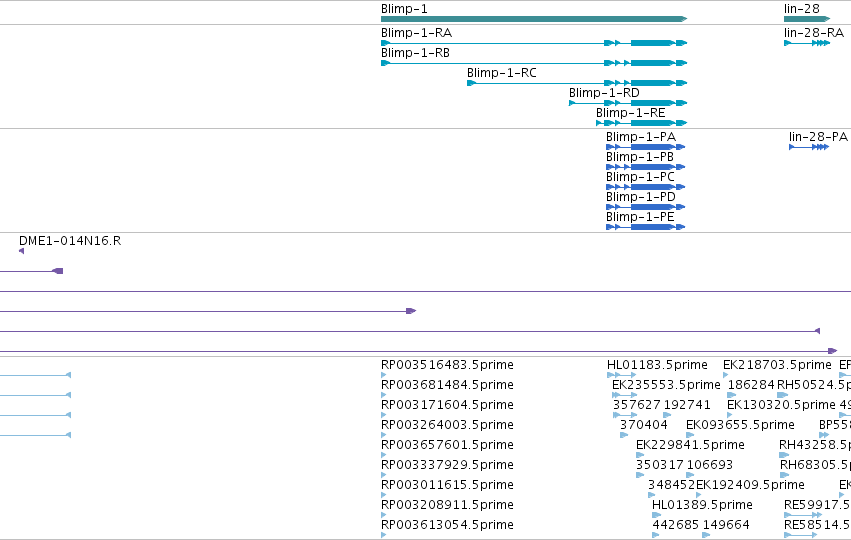
Task: Open the EK229841.5prime EST label
Action: click(x=690, y=445)
